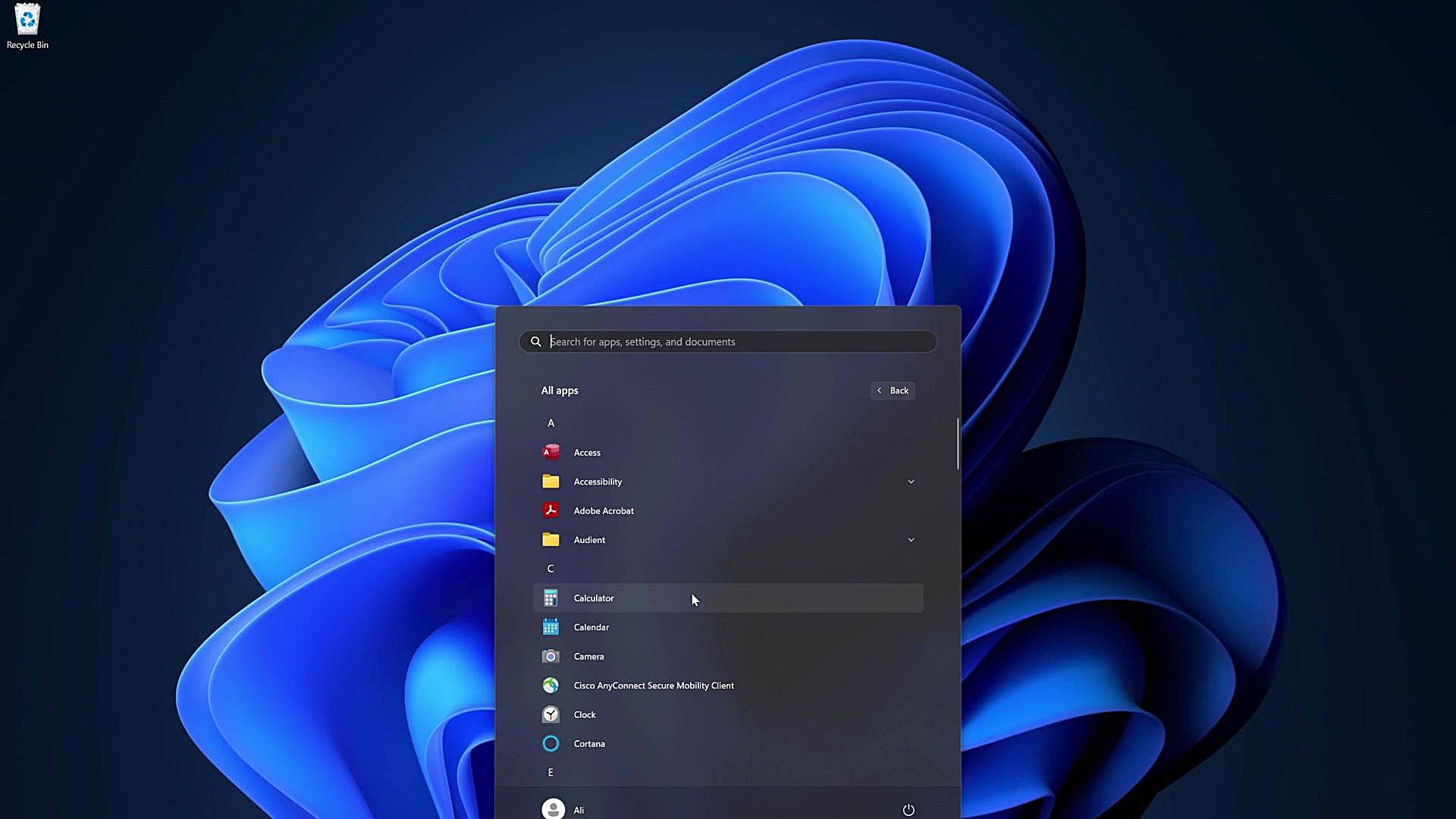
Task: Click the Cortana circle icon
Action: point(551,744)
